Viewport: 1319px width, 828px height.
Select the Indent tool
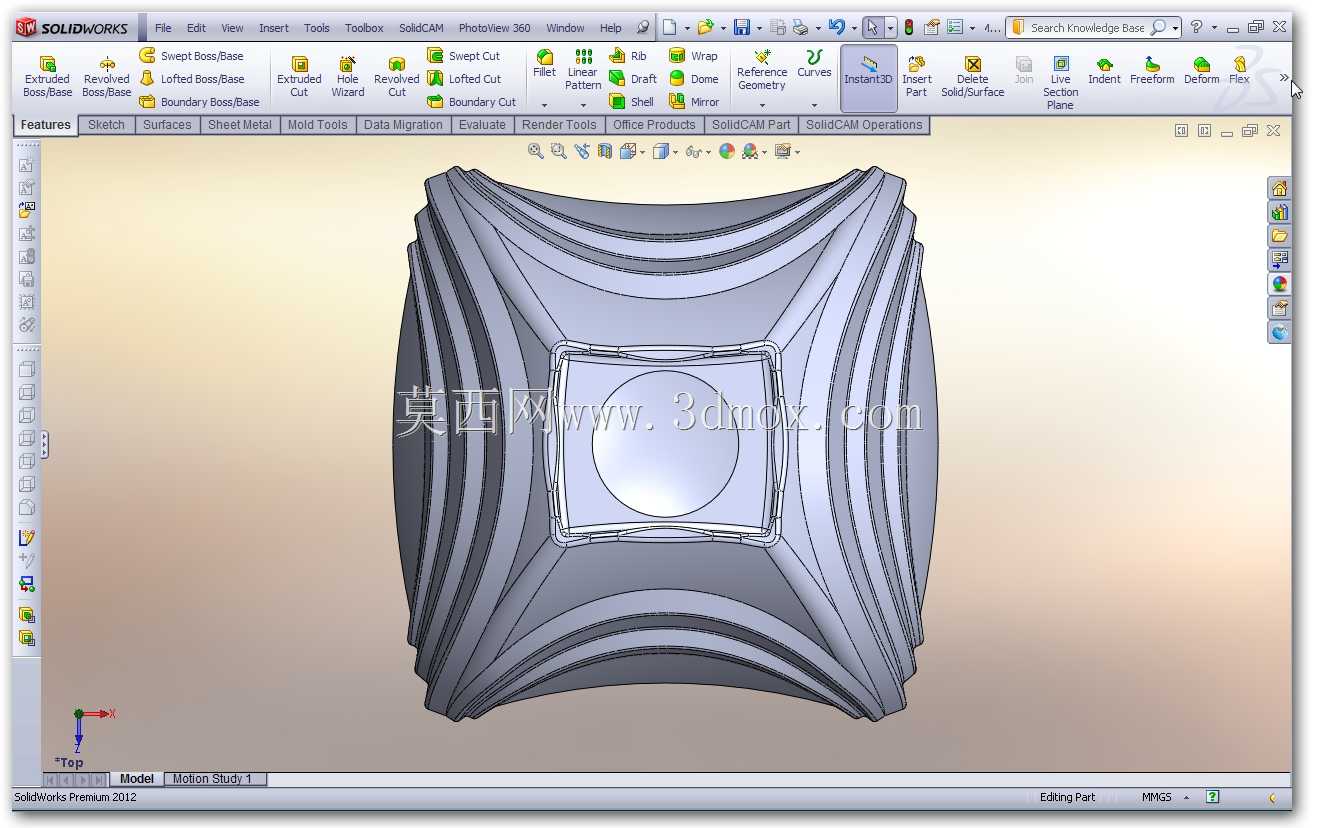[1104, 70]
